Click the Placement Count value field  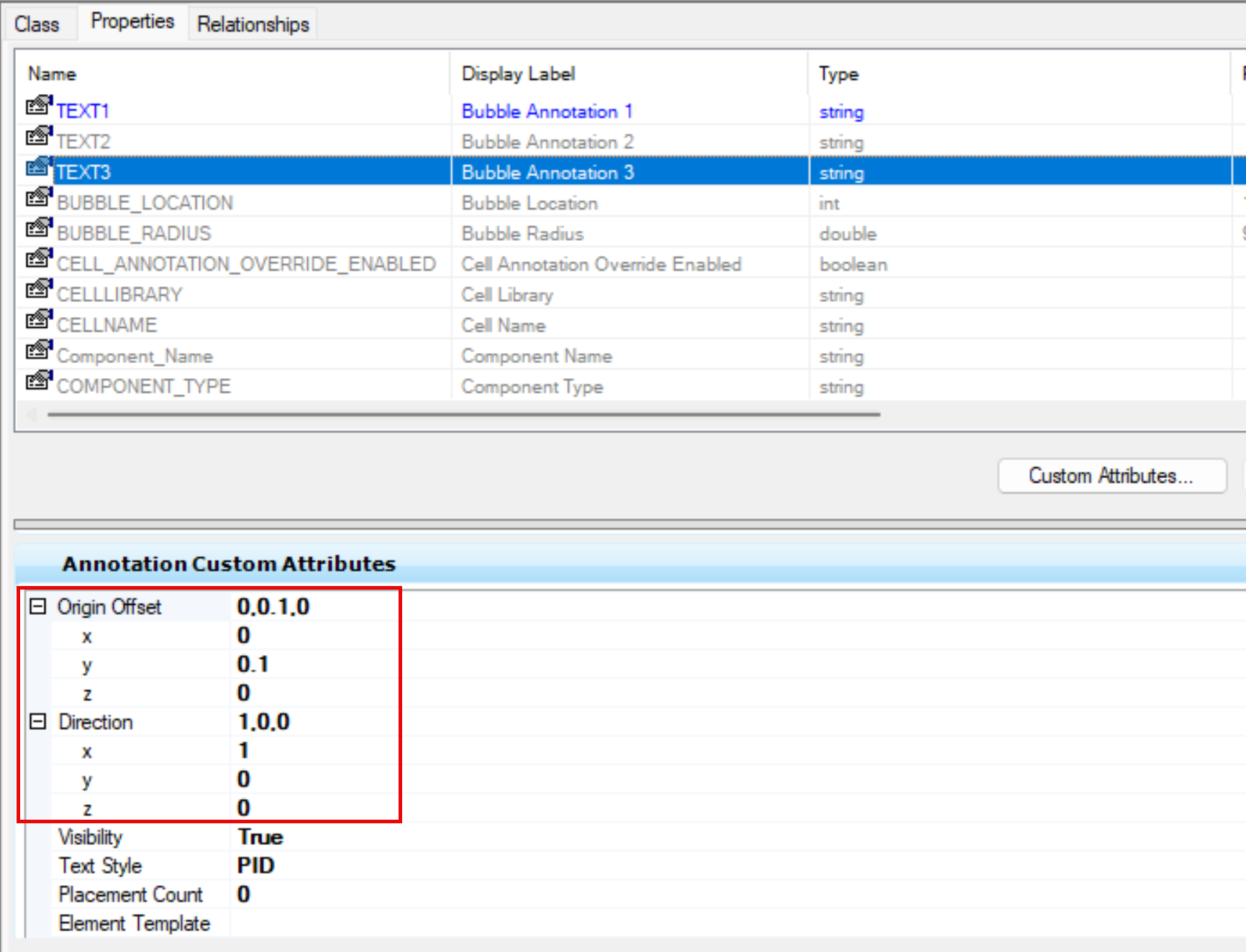(x=245, y=895)
